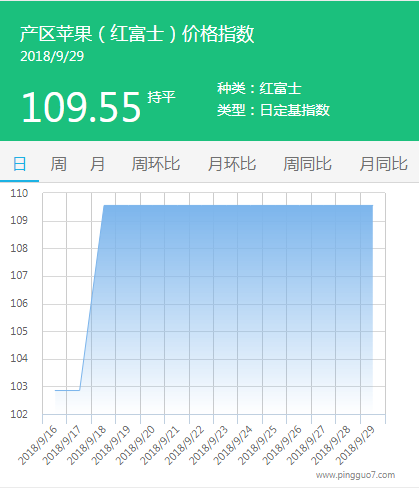The image size is (419, 488).
Task: Click the y-axis label 106
Action: [19, 303]
